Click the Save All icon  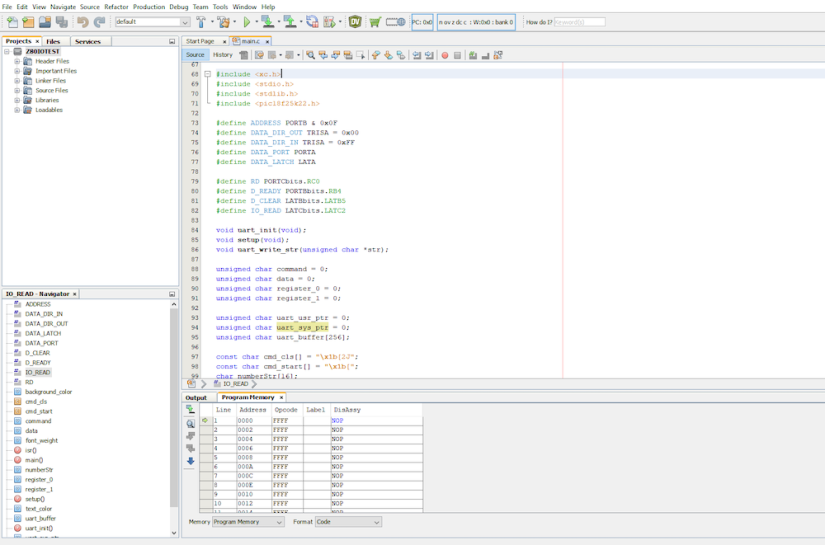coord(62,21)
